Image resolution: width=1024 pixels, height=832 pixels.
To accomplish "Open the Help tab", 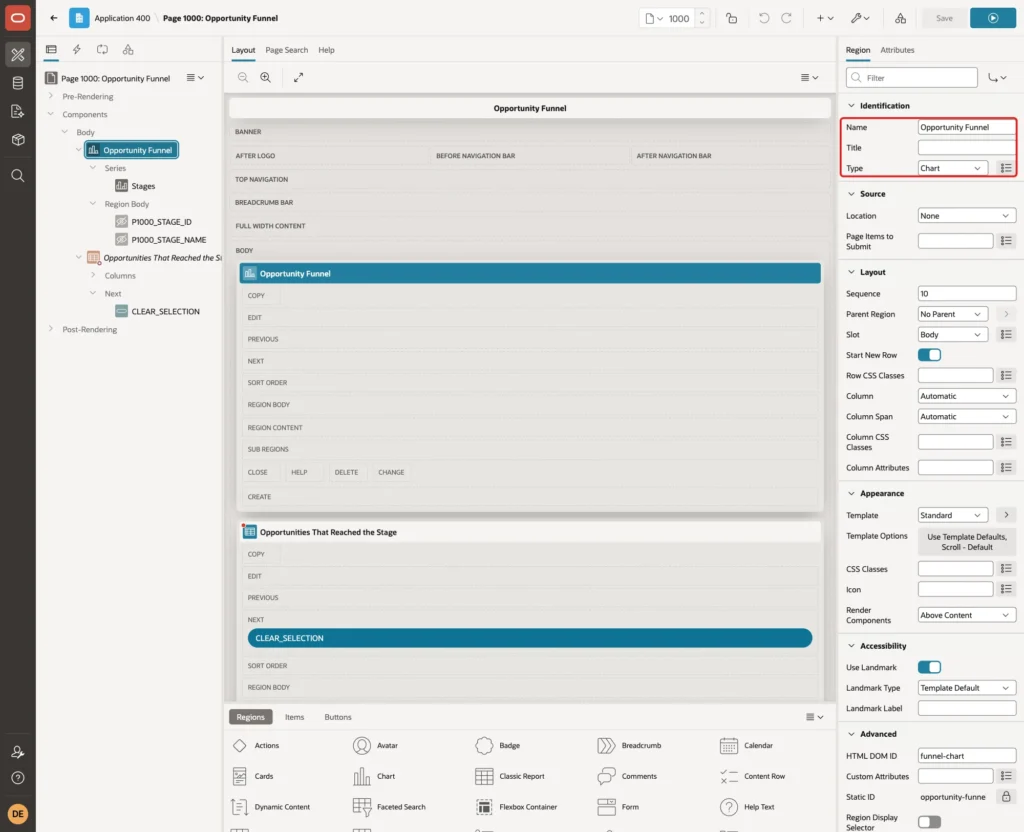I will [x=327, y=50].
